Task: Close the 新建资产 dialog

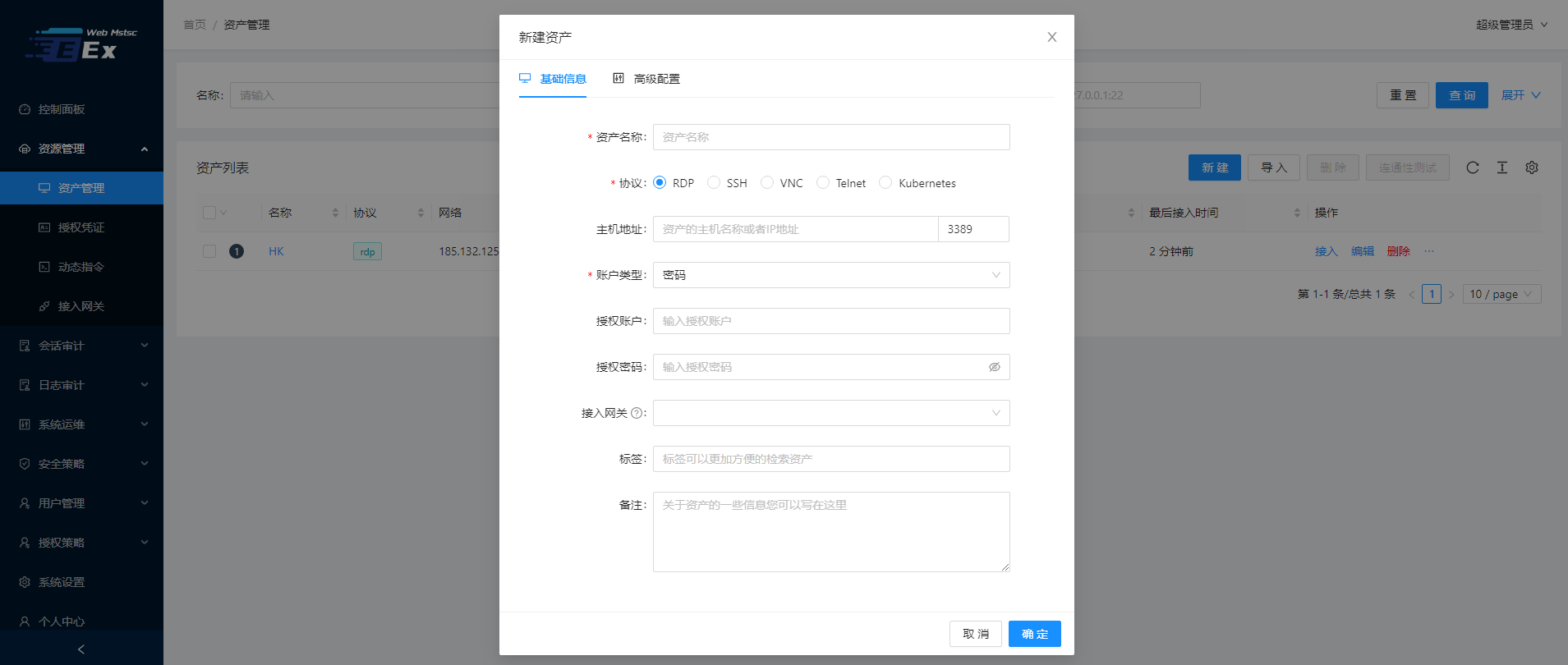Action: point(1052,37)
